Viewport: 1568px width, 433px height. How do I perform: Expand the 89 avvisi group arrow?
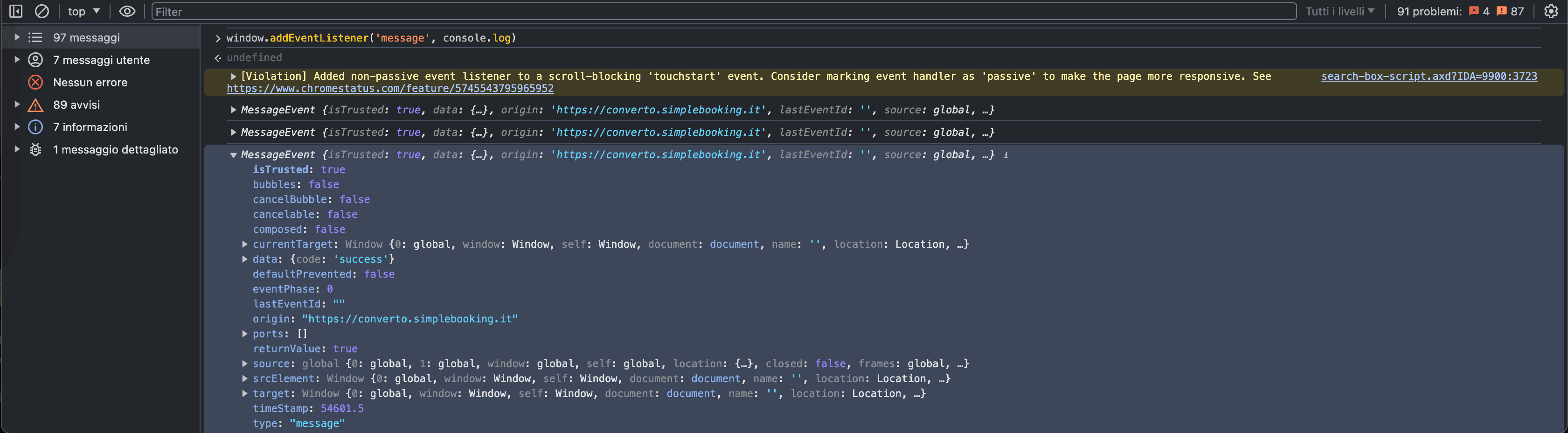pyautogui.click(x=17, y=105)
